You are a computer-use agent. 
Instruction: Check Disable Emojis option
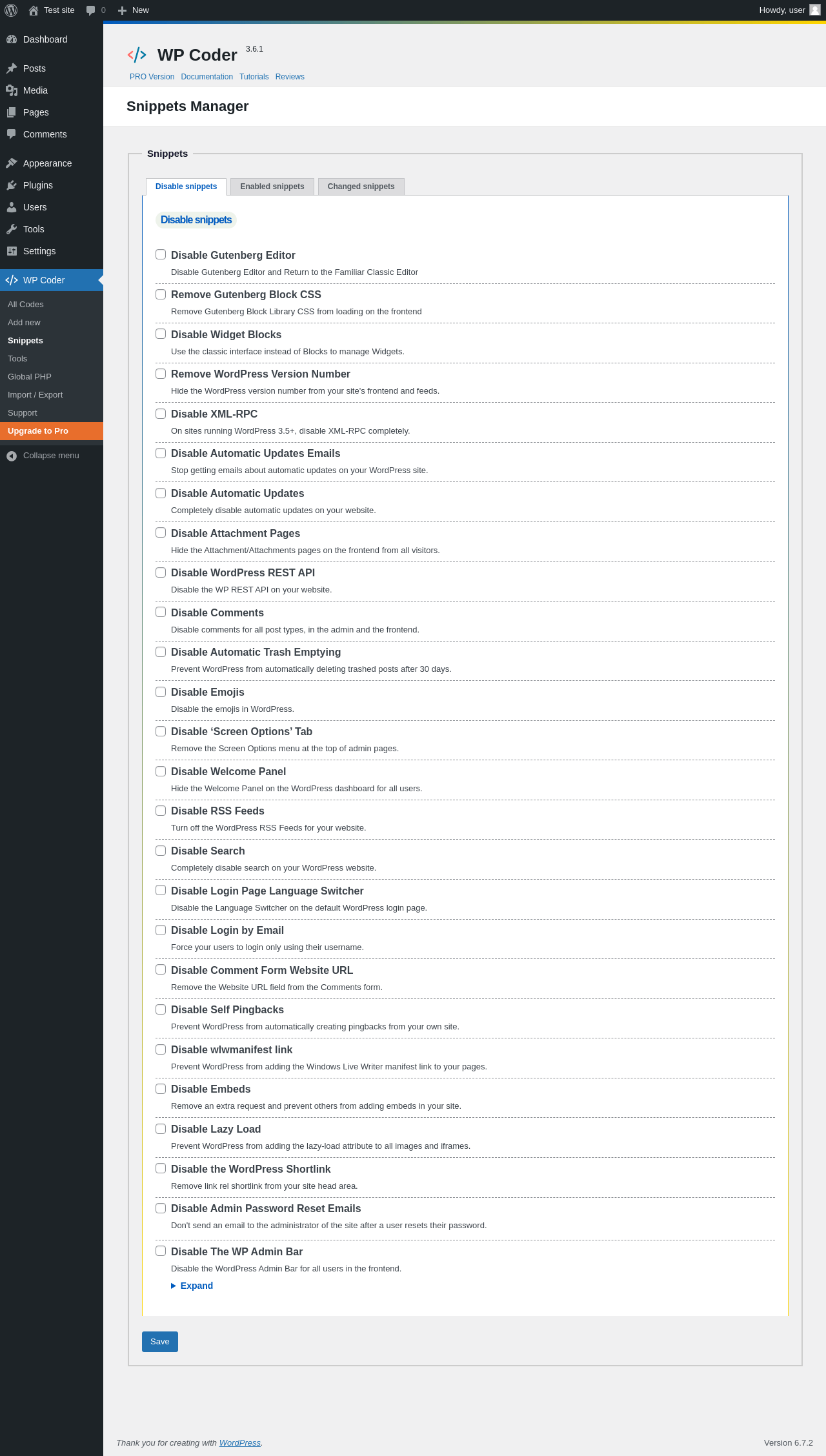161,692
